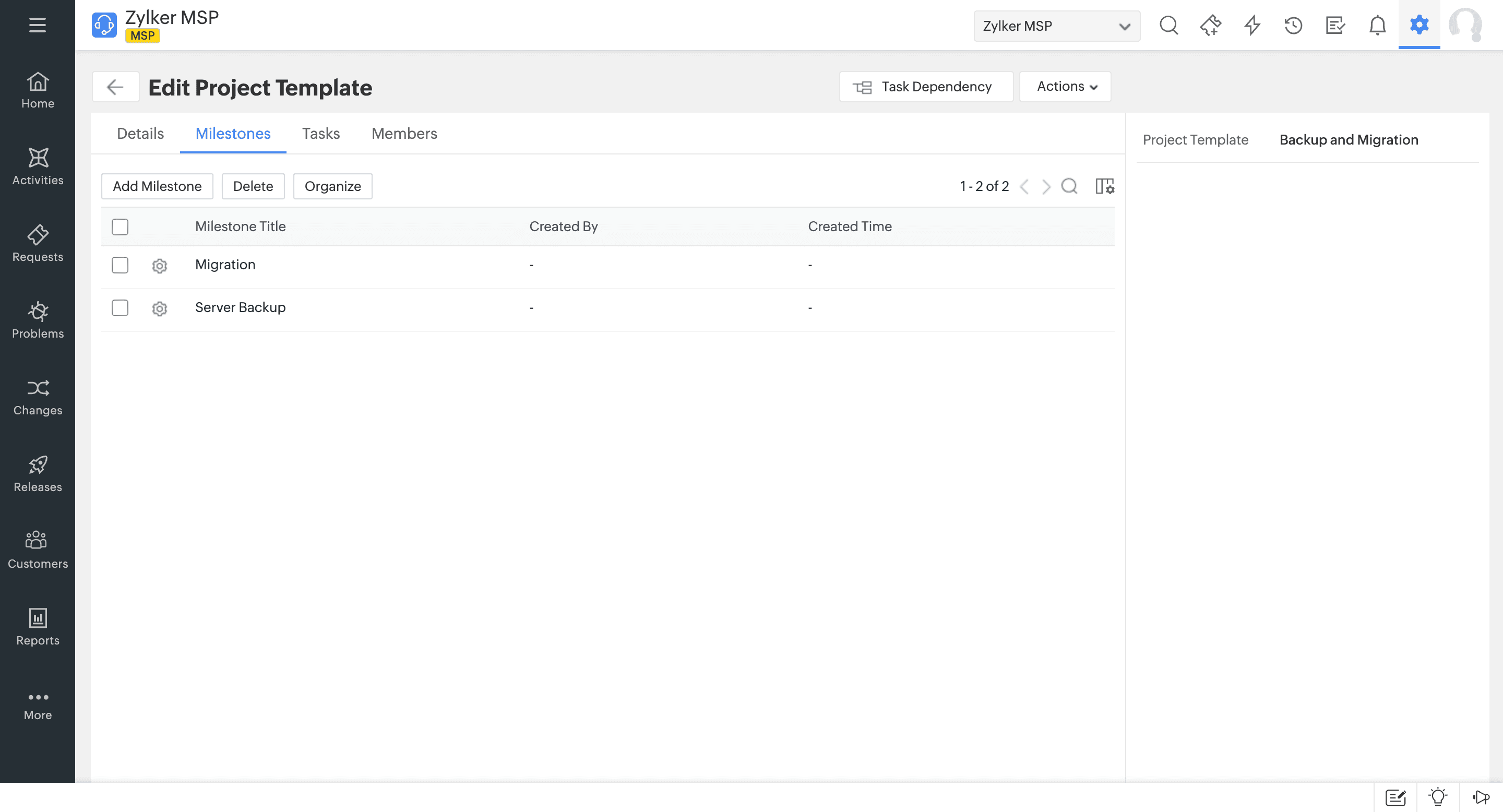
Task: Check the select-all milestones checkbox
Action: tap(120, 226)
